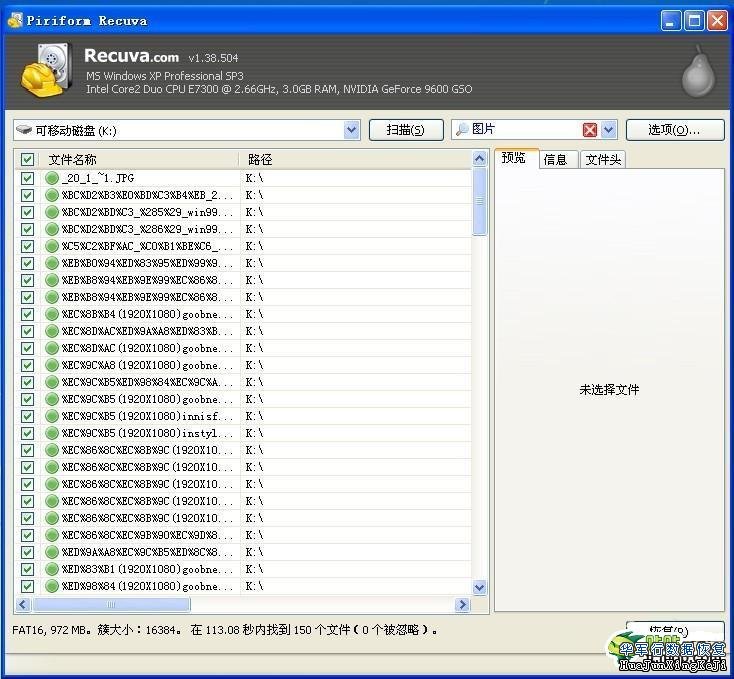Click the red clear-filter X icon
This screenshot has height=679, width=734.
point(590,130)
